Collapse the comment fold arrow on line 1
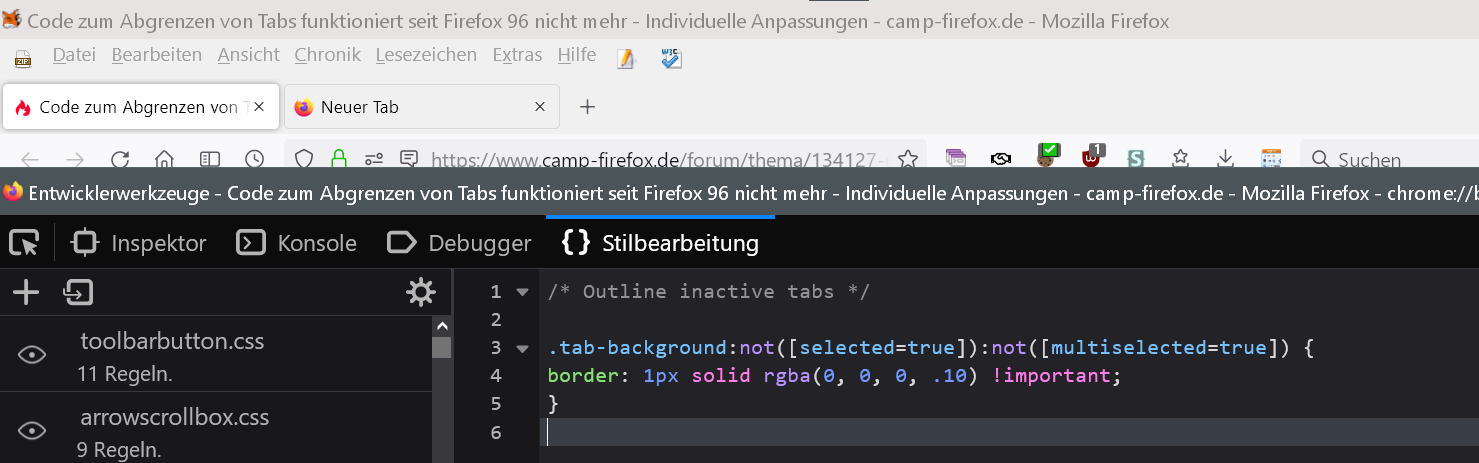1479x463 pixels. pyautogui.click(x=521, y=292)
